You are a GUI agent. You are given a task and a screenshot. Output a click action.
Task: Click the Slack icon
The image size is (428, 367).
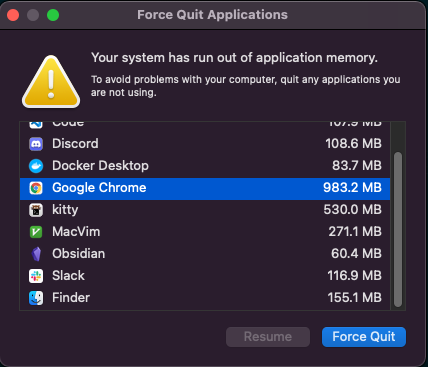[36, 276]
